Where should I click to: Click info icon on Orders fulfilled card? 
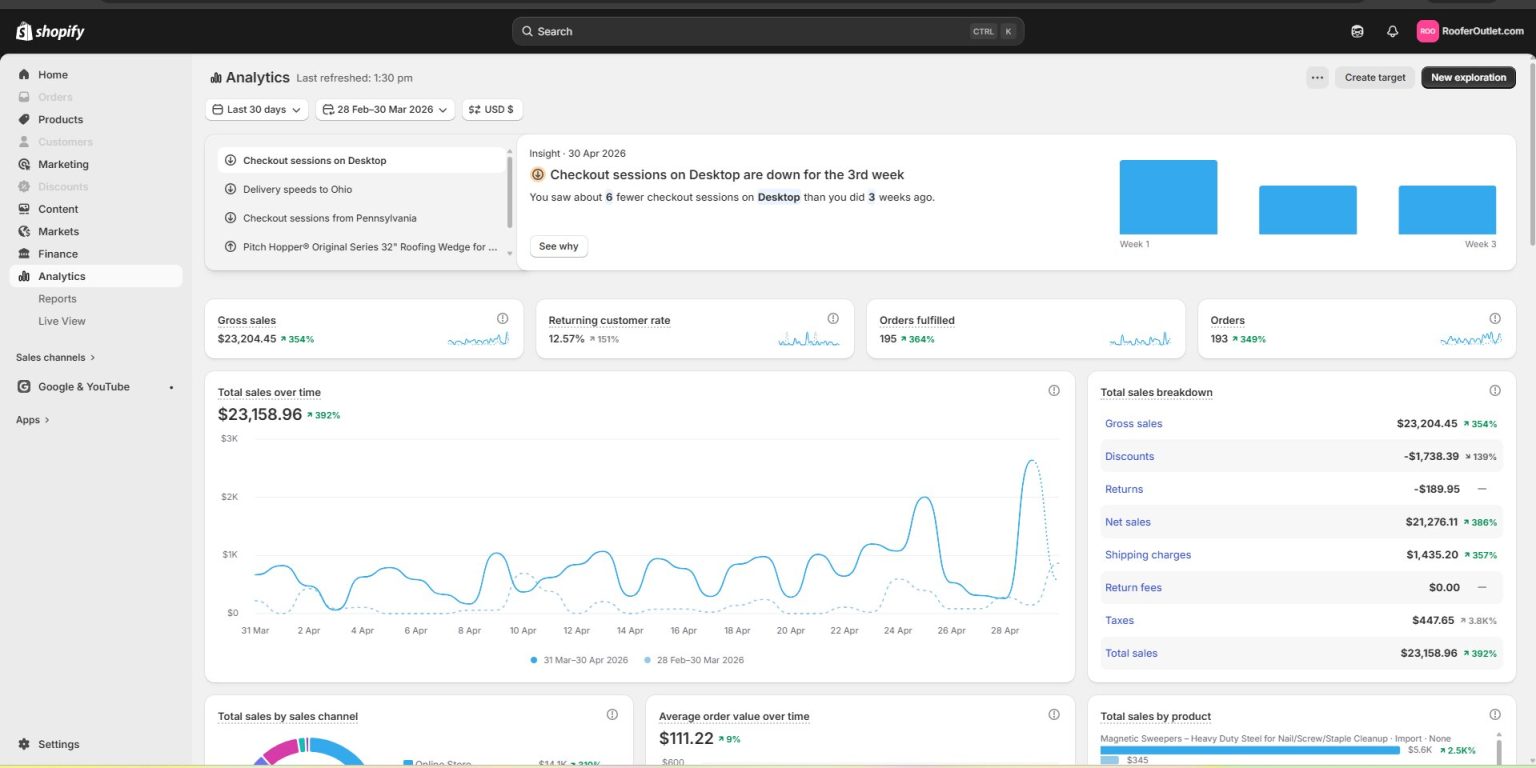(1164, 318)
